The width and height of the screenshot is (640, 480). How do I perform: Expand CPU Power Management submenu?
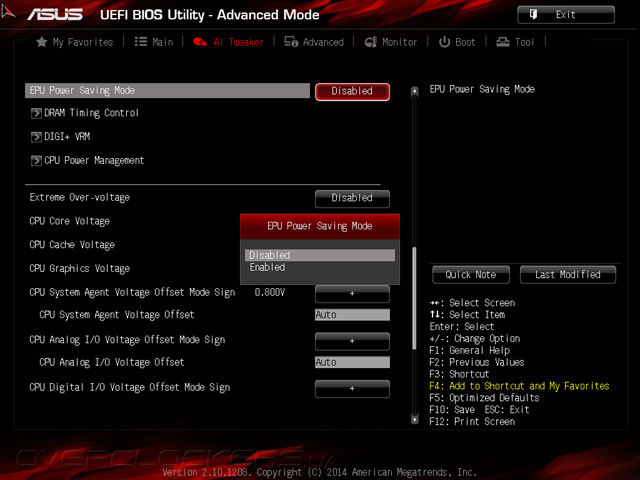coord(88,160)
